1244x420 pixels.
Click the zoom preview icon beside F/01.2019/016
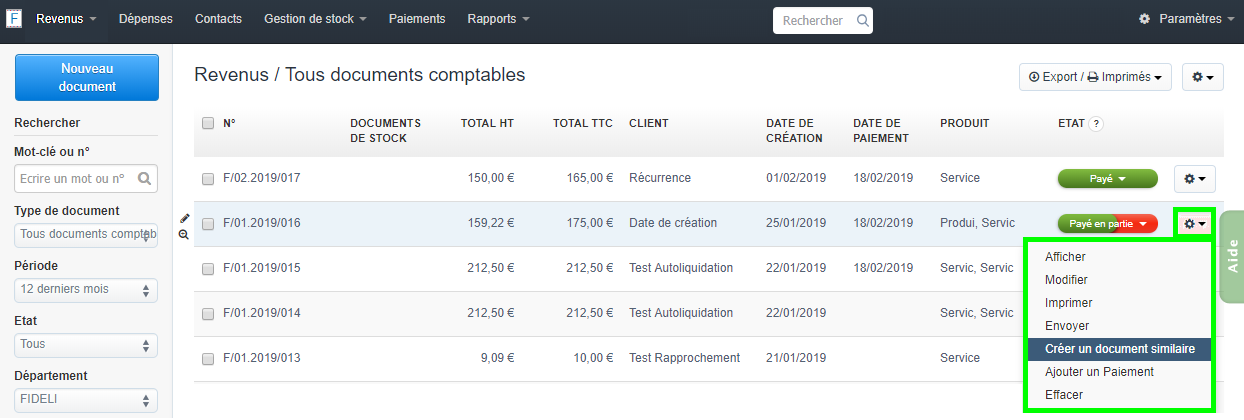[184, 234]
